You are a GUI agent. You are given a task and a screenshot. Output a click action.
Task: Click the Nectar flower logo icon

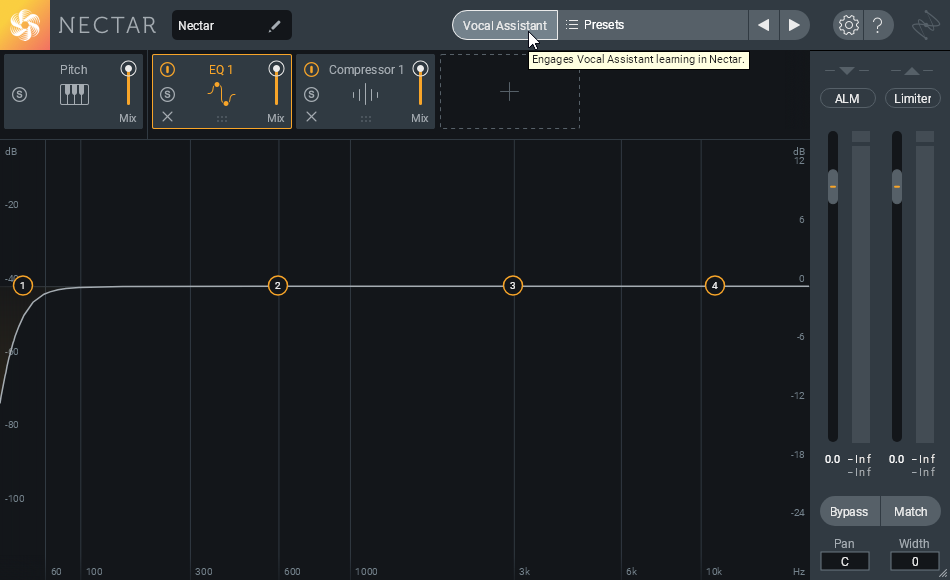tap(25, 25)
